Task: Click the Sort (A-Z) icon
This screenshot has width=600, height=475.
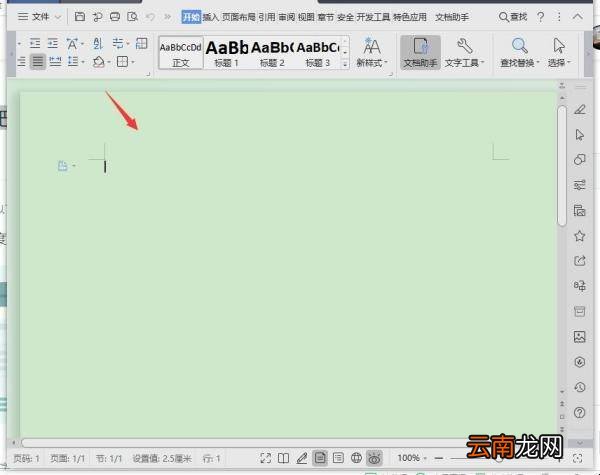Action: click(x=98, y=43)
